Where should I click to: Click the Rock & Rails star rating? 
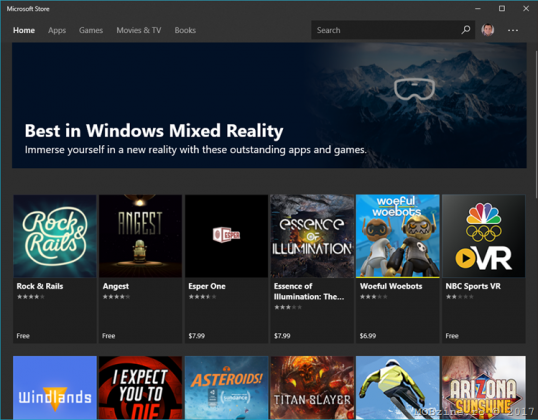click(x=31, y=297)
